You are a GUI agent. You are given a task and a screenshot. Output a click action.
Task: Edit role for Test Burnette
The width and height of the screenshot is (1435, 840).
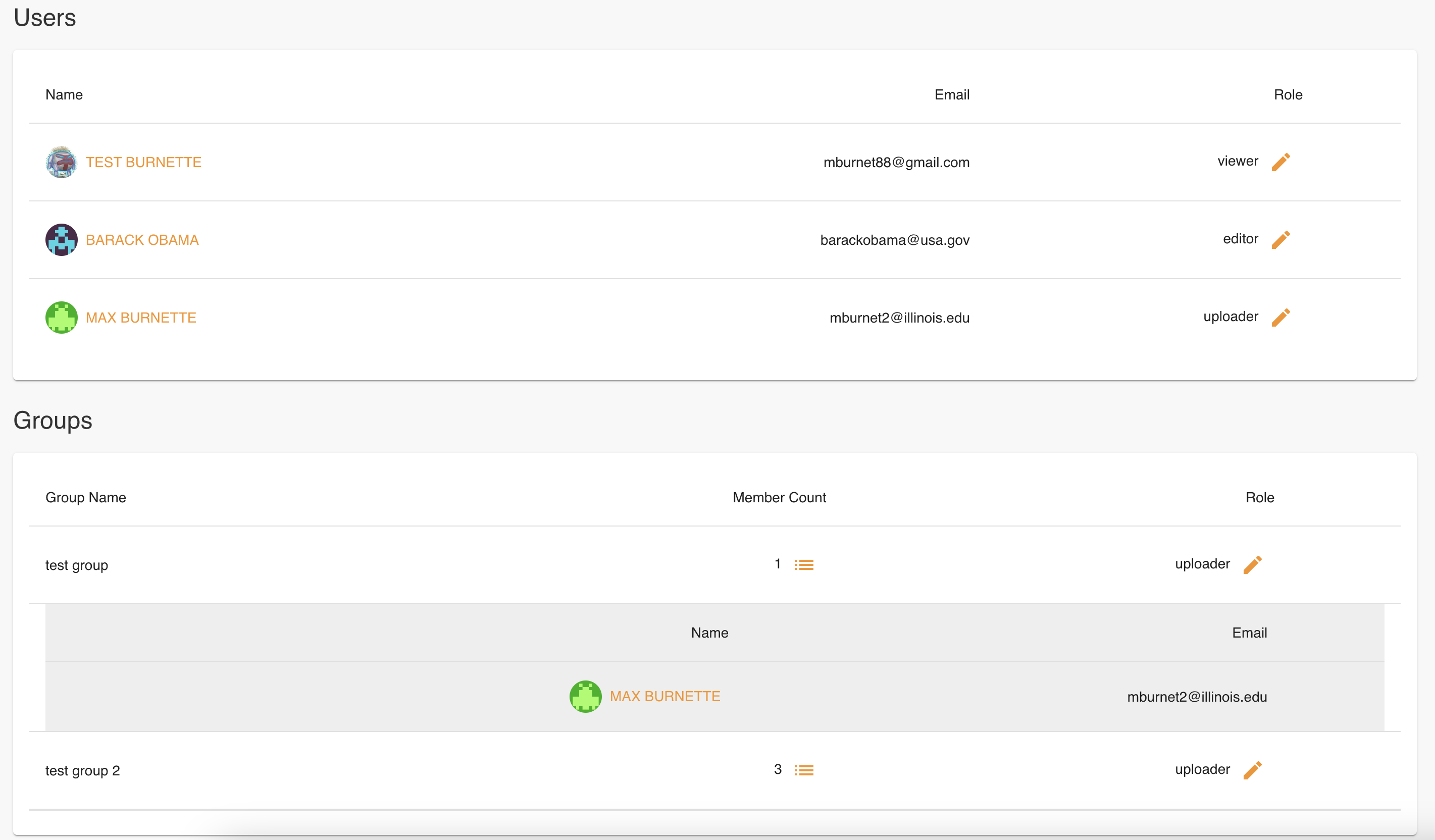[x=1280, y=162]
